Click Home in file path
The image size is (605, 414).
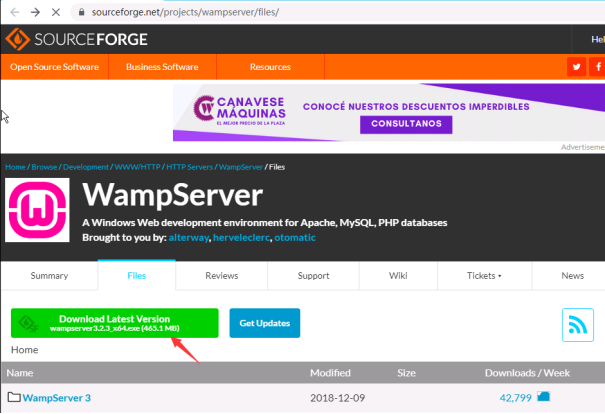point(25,350)
